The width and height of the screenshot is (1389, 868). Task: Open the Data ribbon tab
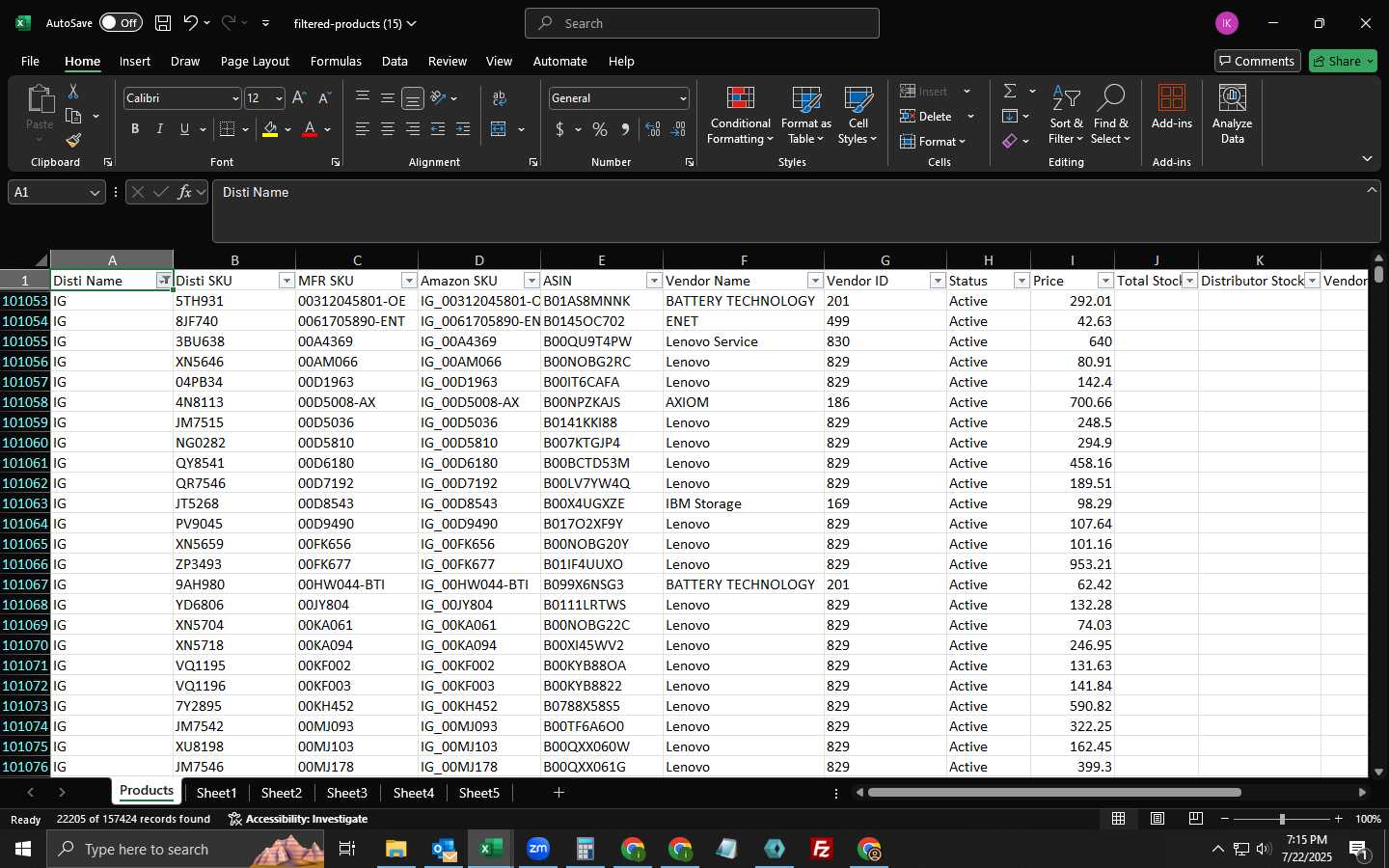point(395,61)
